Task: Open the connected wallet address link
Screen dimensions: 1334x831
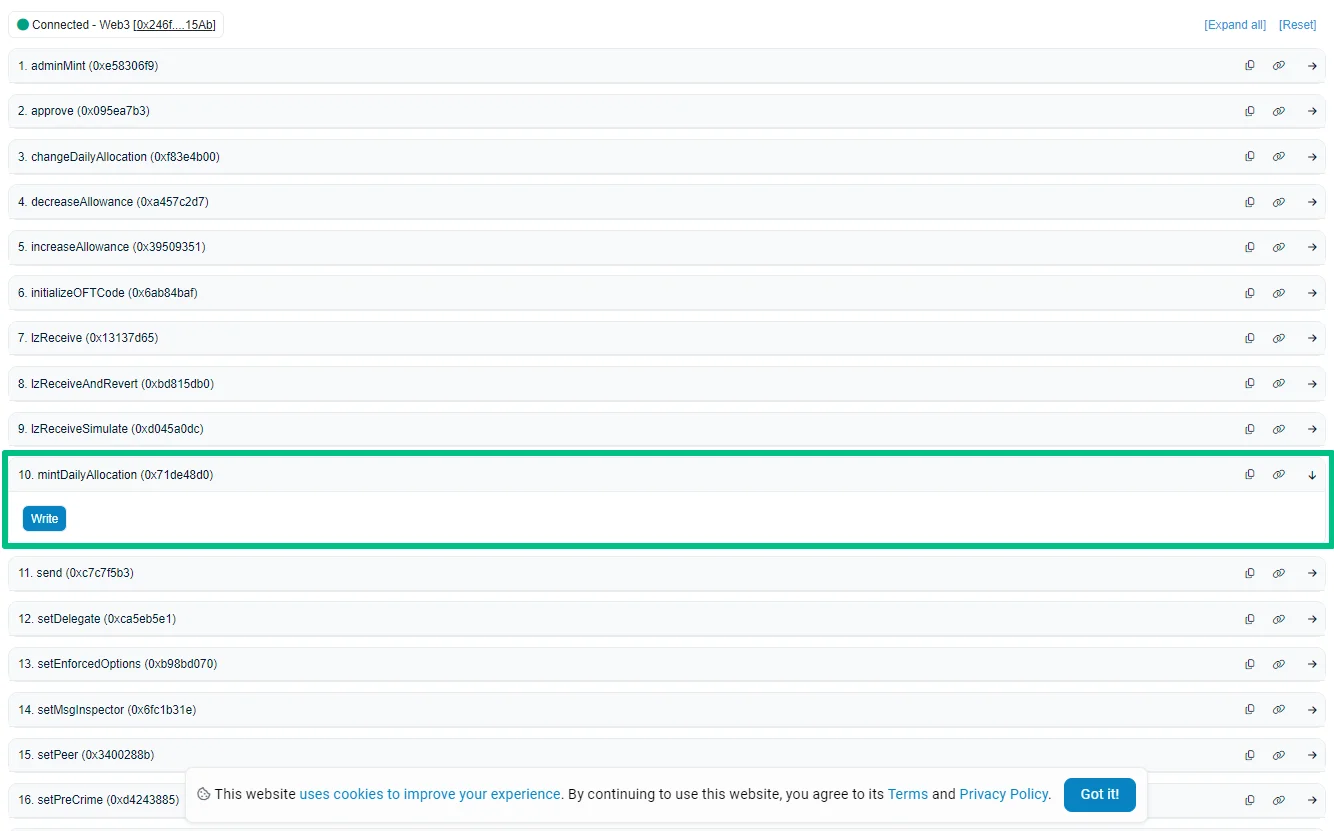Action: tap(174, 25)
